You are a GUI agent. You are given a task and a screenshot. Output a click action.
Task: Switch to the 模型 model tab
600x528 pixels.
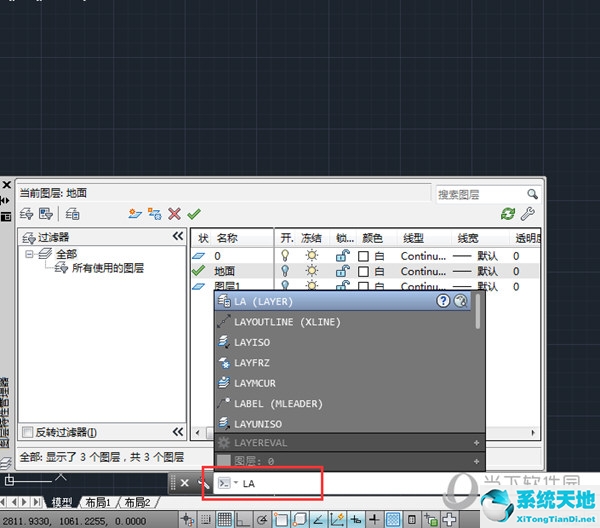[x=62, y=502]
